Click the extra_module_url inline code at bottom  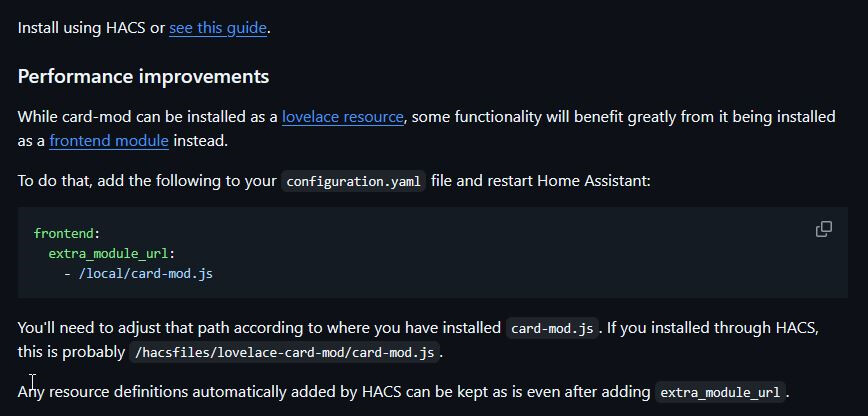[720, 393]
